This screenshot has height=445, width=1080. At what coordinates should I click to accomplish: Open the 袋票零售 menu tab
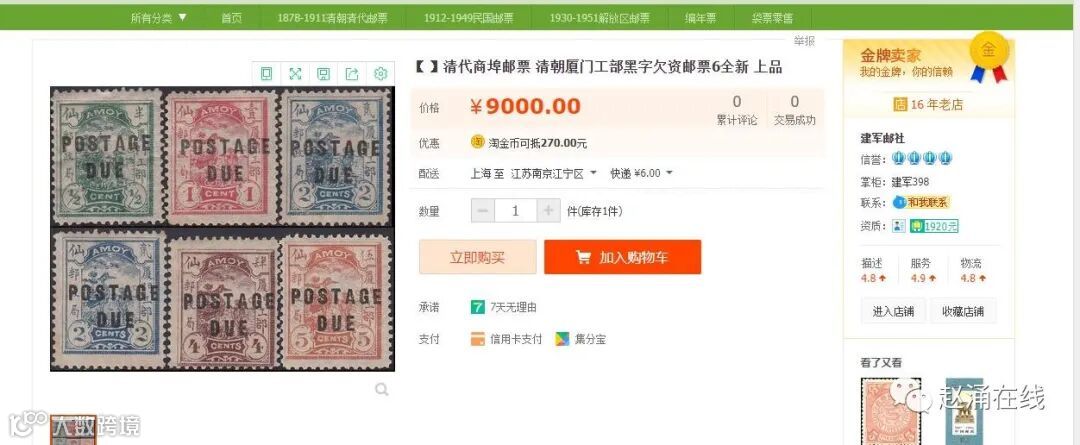click(x=772, y=18)
